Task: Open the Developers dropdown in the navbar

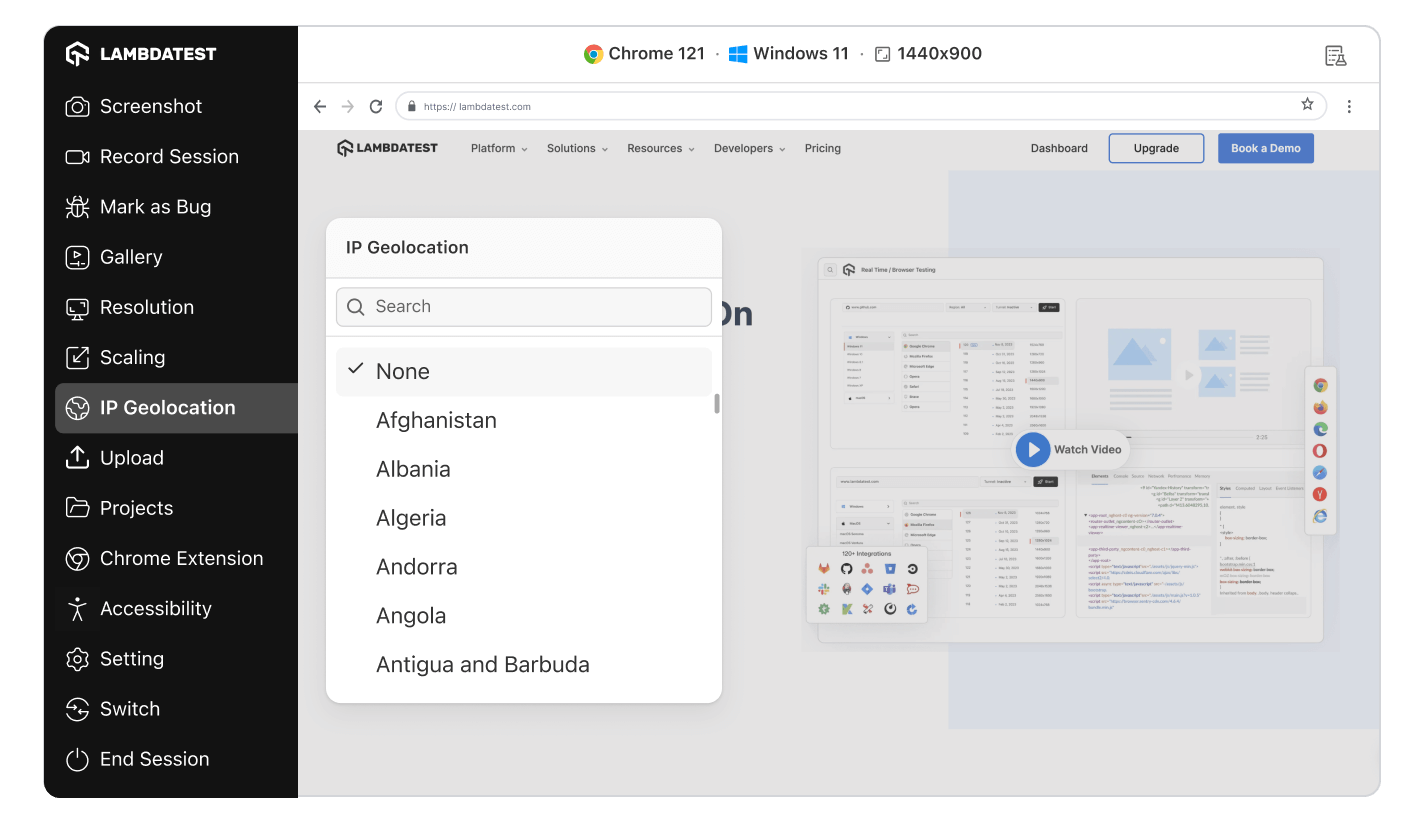Action: click(x=749, y=148)
